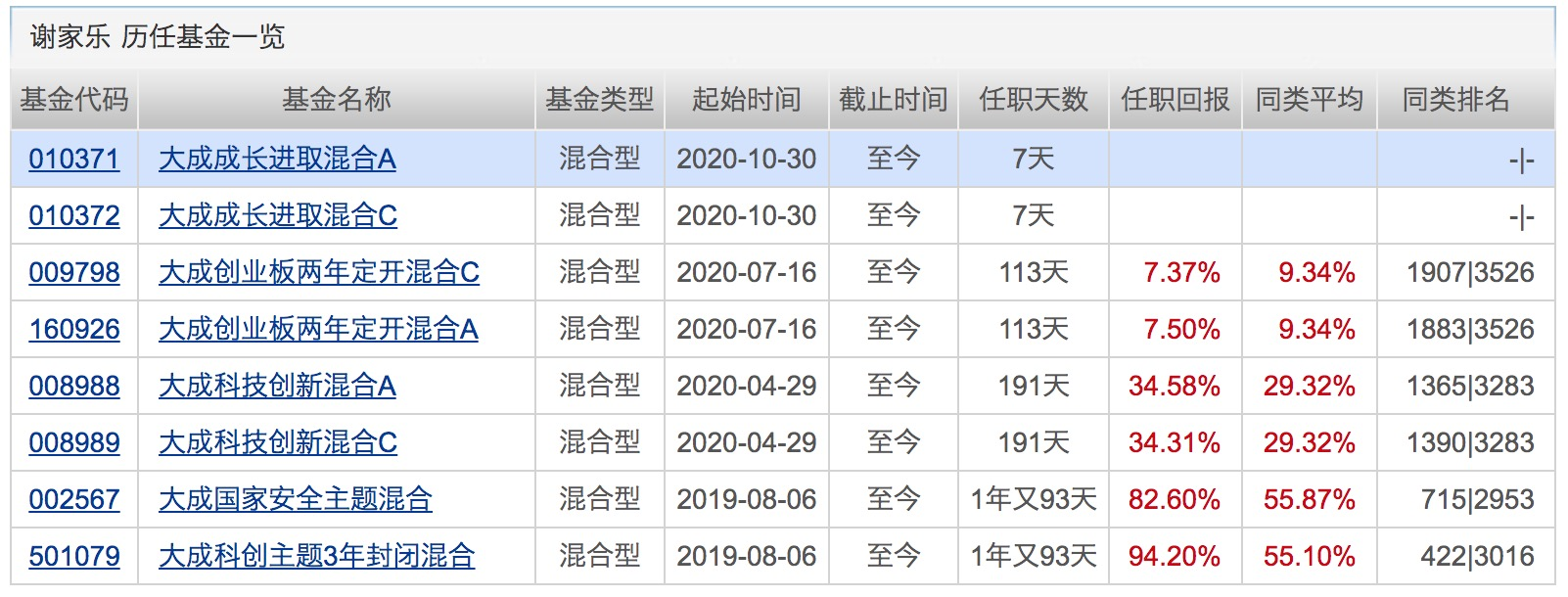Click 至今 in the 010371 row

(x=894, y=160)
